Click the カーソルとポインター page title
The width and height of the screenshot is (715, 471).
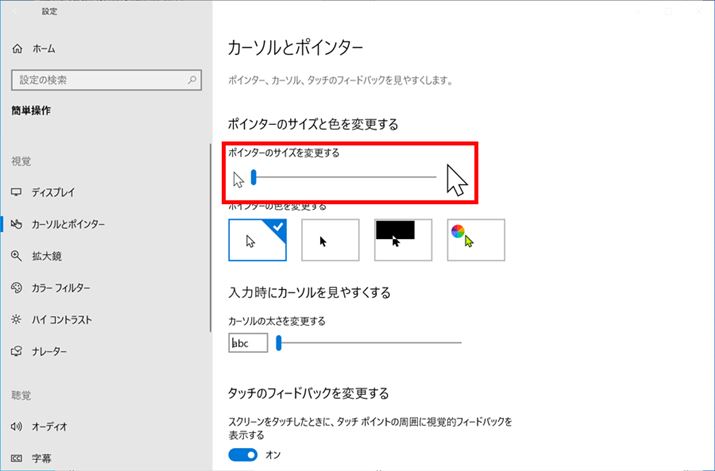[295, 47]
